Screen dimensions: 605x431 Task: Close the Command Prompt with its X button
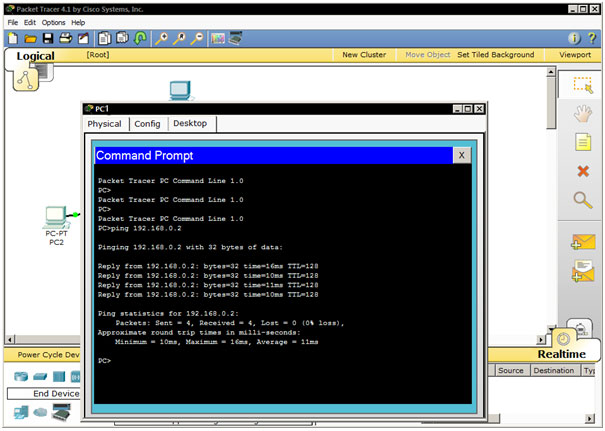pyautogui.click(x=461, y=155)
